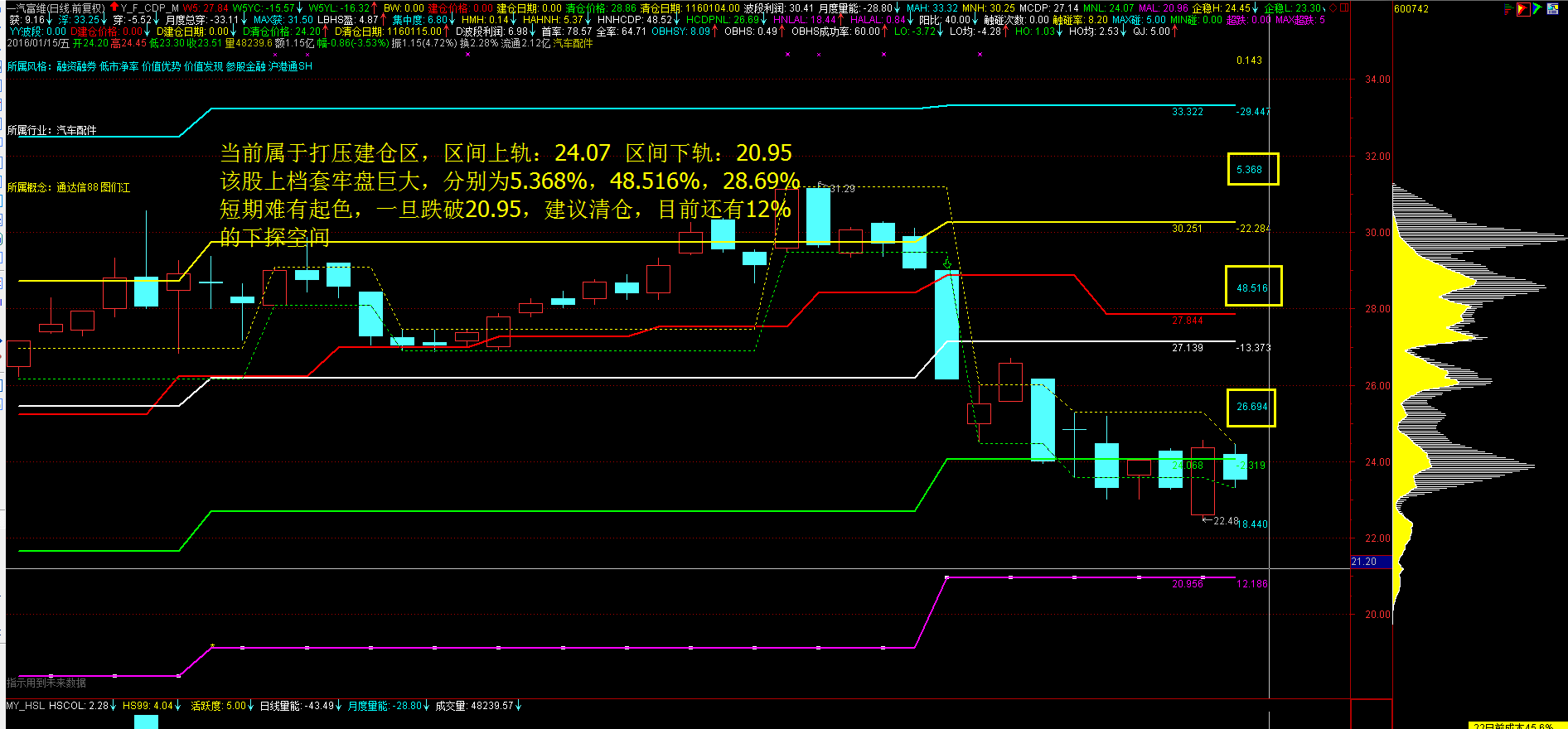Screen dimensions: 1568x729
Task: Open the 融资融券 style tag
Action: [76, 66]
